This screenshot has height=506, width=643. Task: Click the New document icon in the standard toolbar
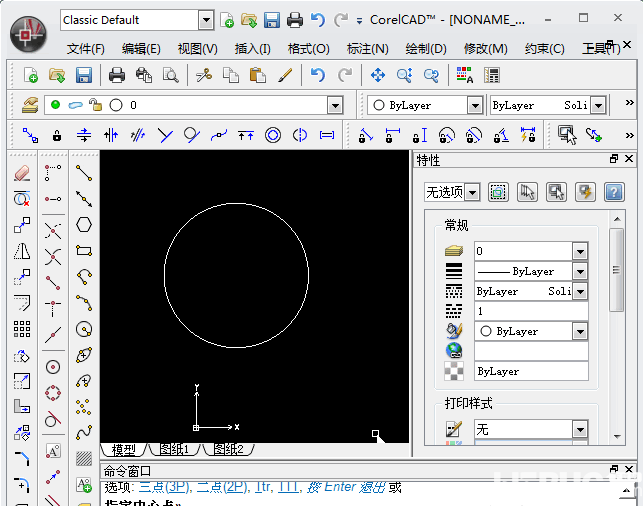click(x=31, y=75)
